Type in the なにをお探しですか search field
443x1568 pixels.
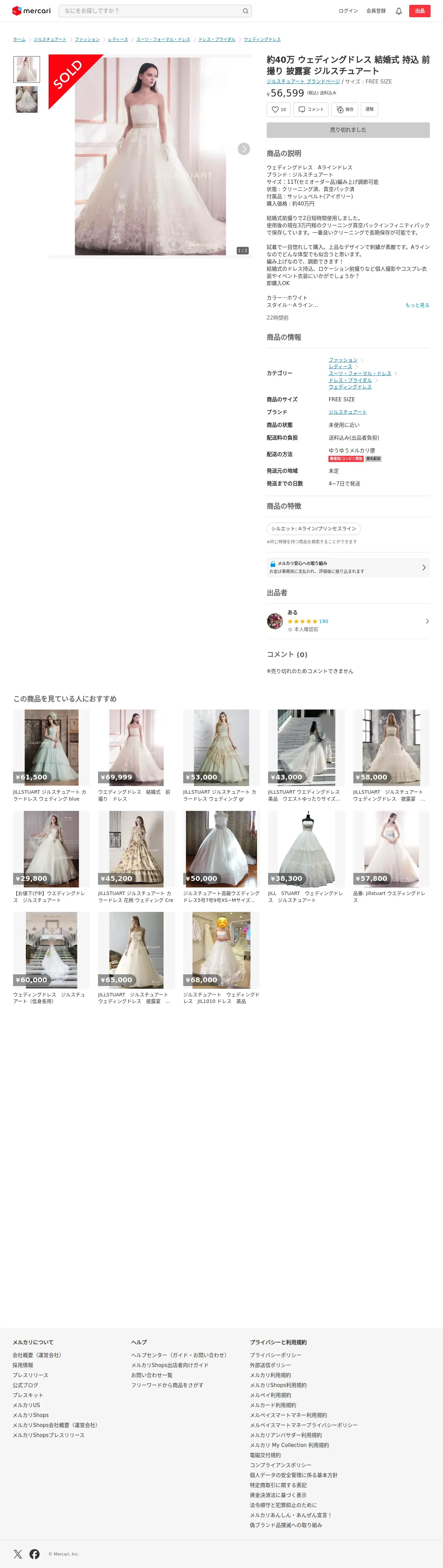(151, 11)
